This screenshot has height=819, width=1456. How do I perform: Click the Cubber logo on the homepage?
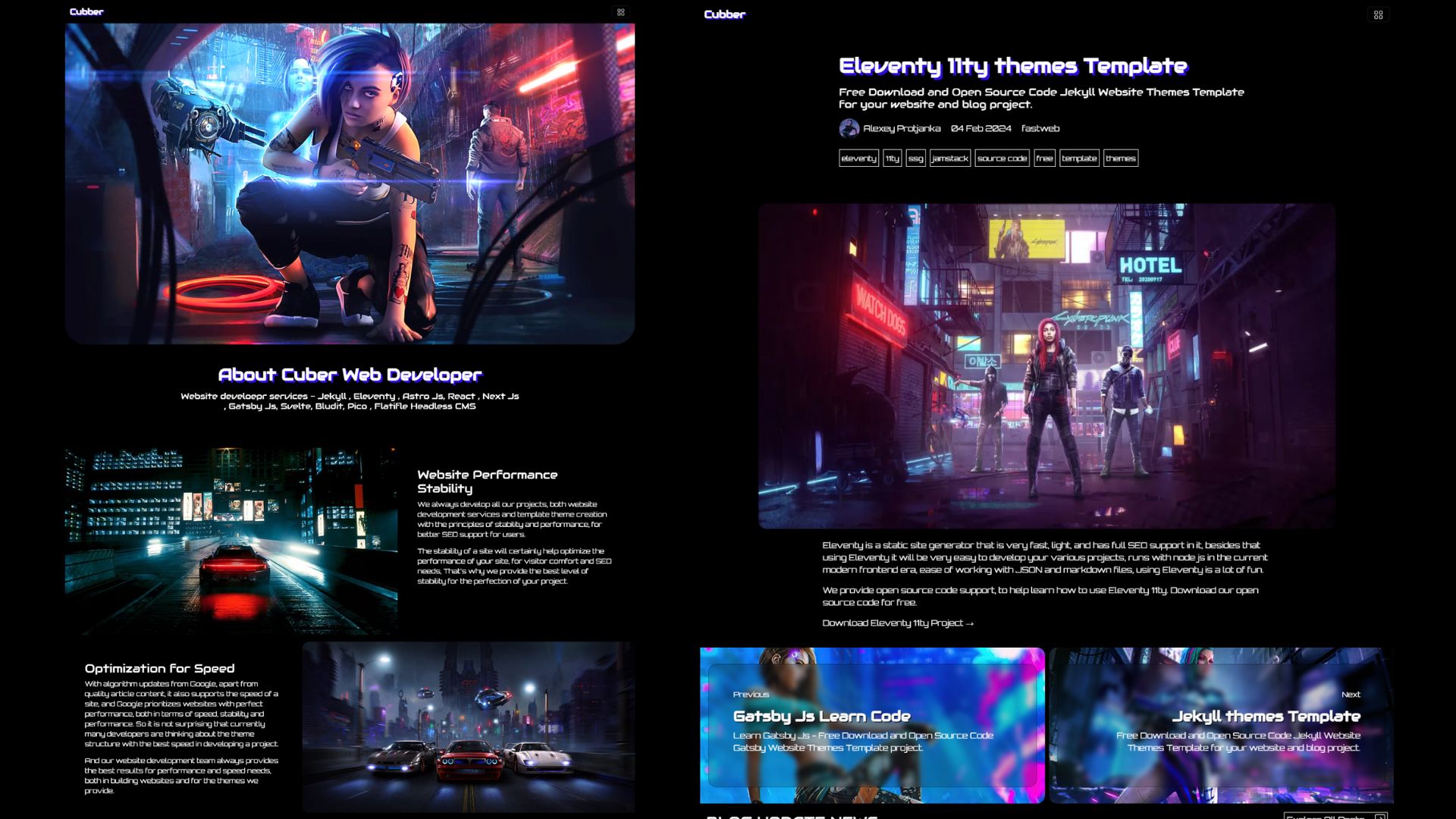tap(86, 11)
